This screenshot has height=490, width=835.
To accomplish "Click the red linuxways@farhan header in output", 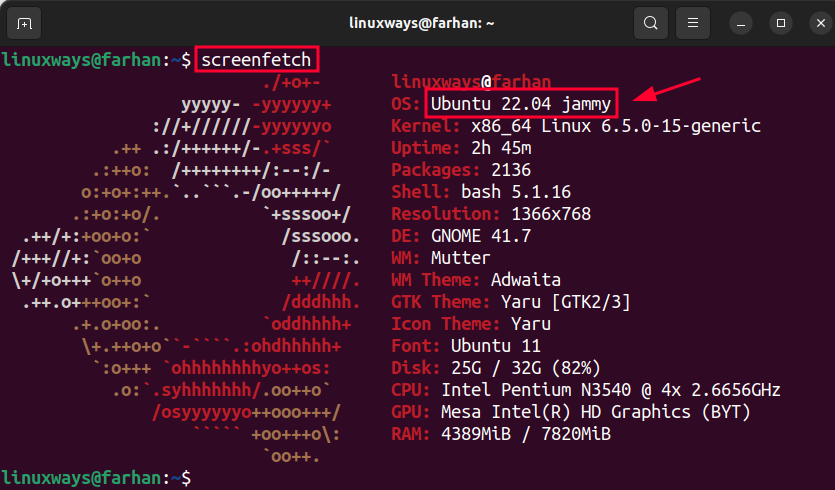I will click(471, 81).
